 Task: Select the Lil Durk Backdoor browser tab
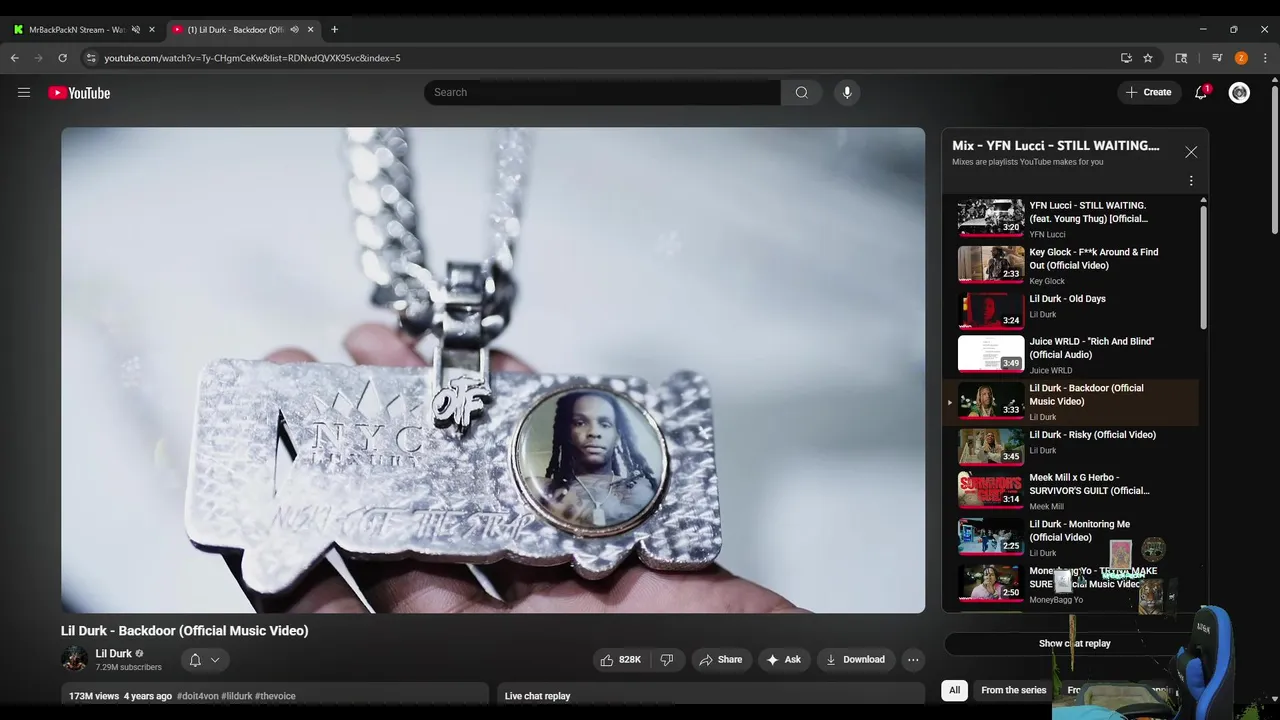236,29
